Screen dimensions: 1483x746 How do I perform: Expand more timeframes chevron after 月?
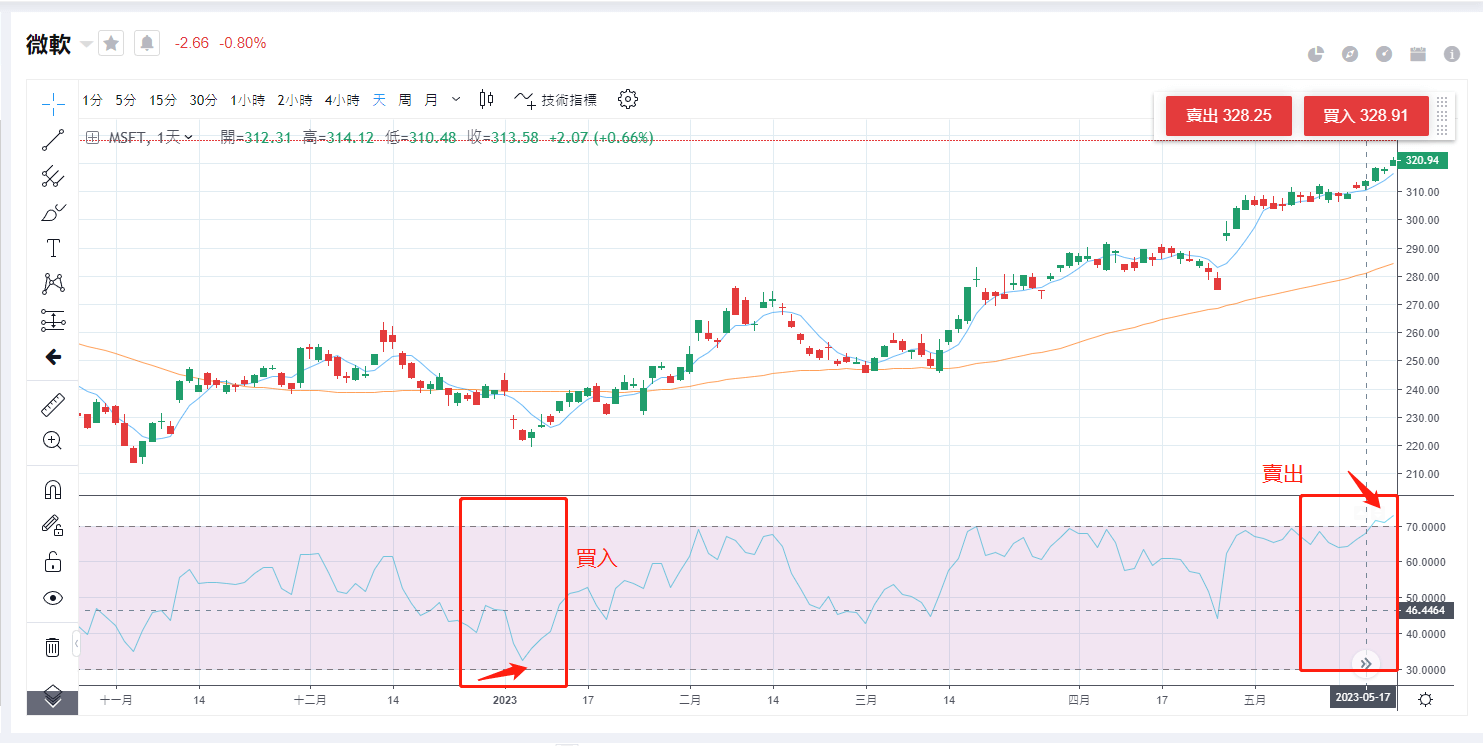tap(457, 99)
